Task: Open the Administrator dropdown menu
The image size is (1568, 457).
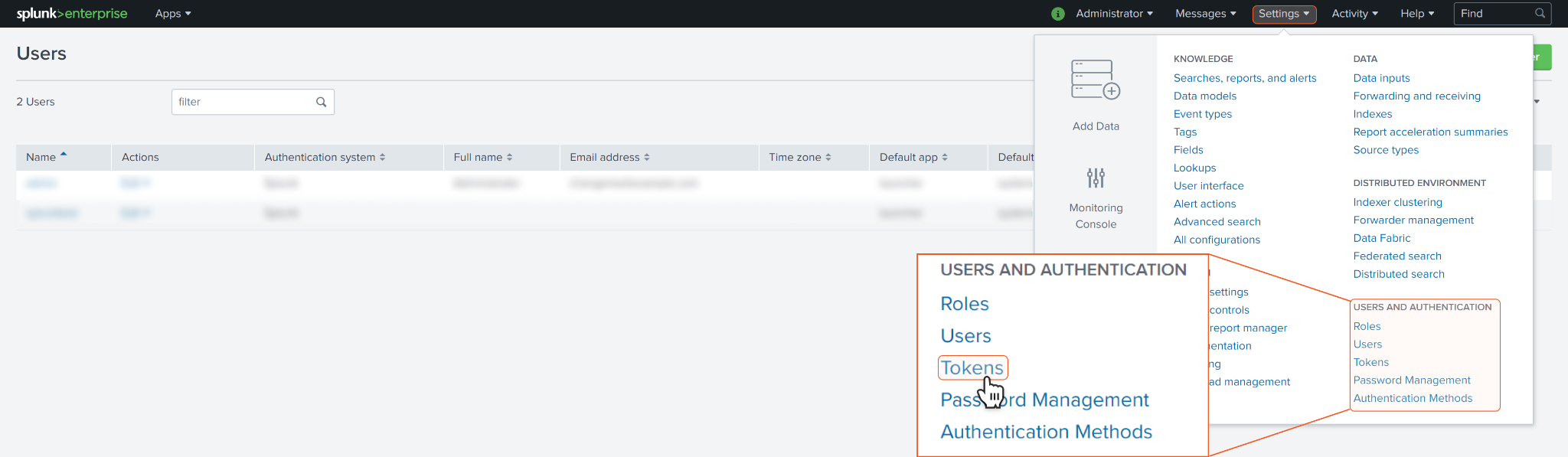Action: (x=1114, y=14)
